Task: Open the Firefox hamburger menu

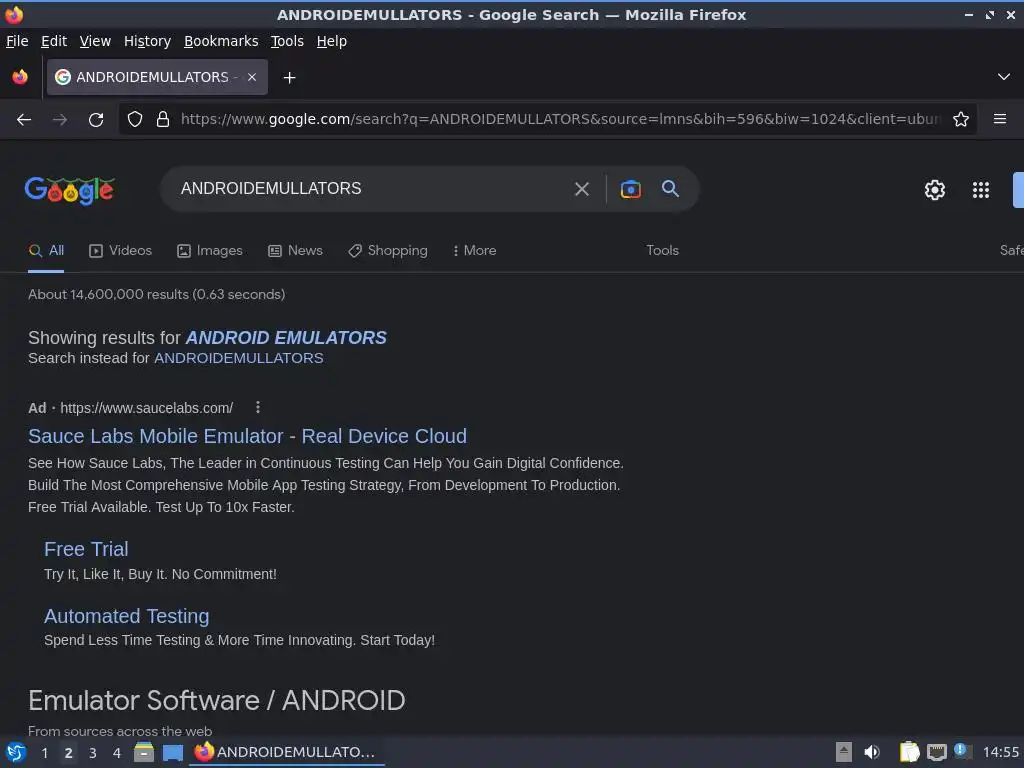Action: [1000, 119]
